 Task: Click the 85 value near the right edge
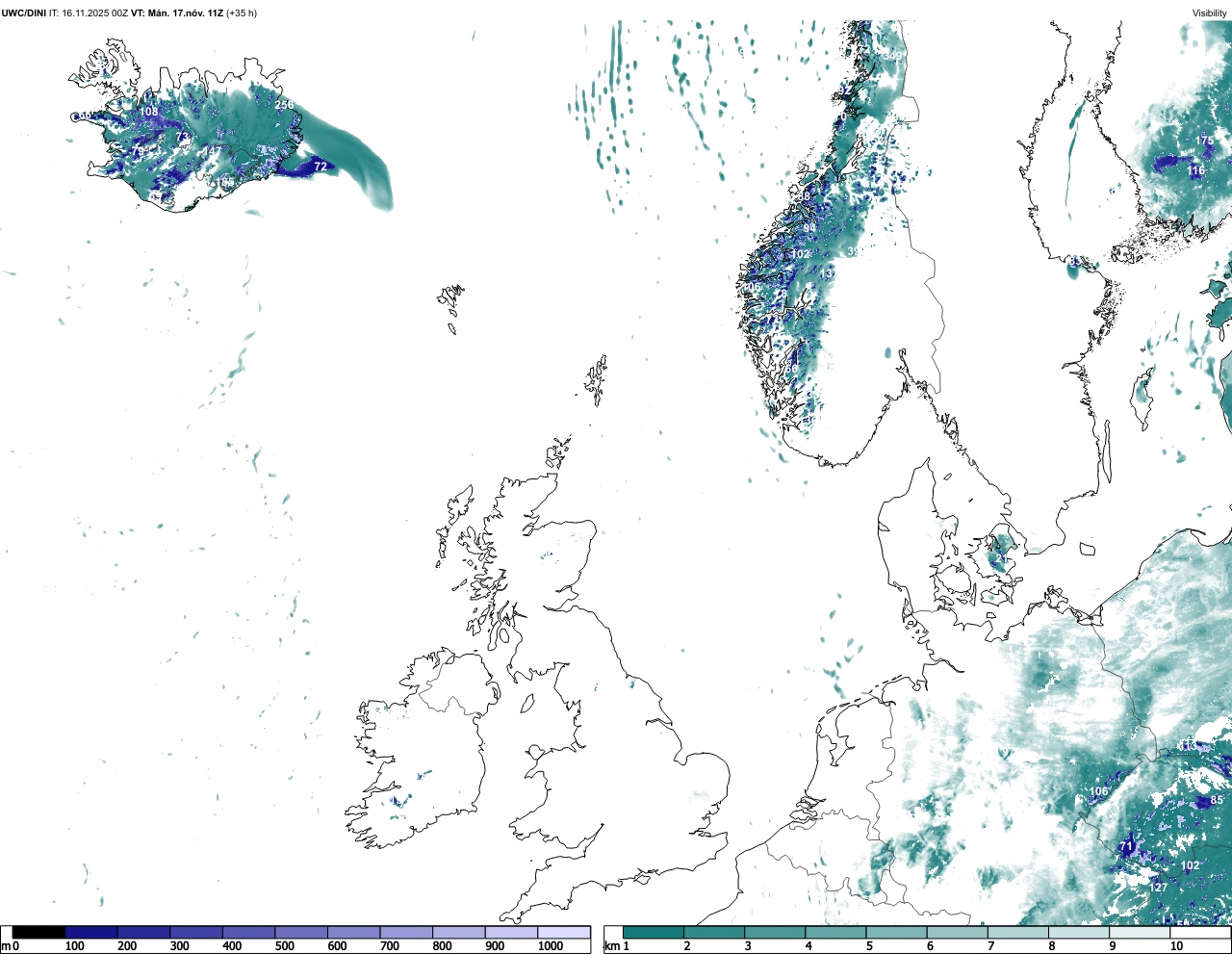pos(1217,800)
